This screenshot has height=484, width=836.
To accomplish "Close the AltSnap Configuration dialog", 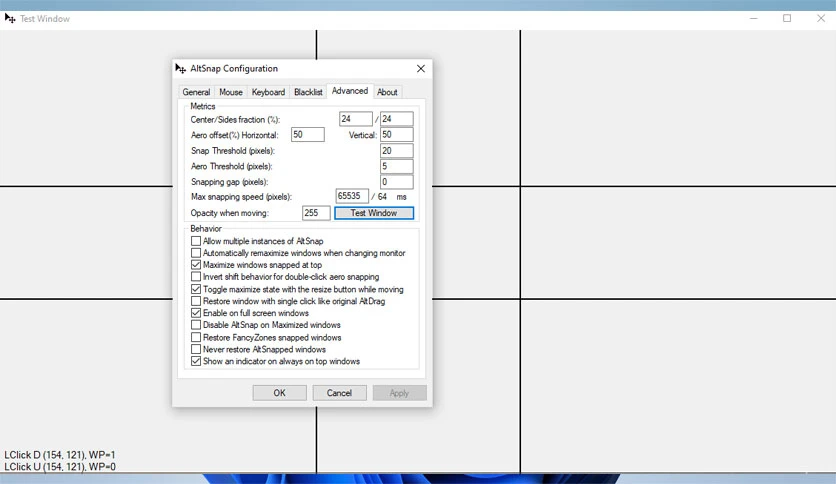I will pyautogui.click(x=421, y=68).
